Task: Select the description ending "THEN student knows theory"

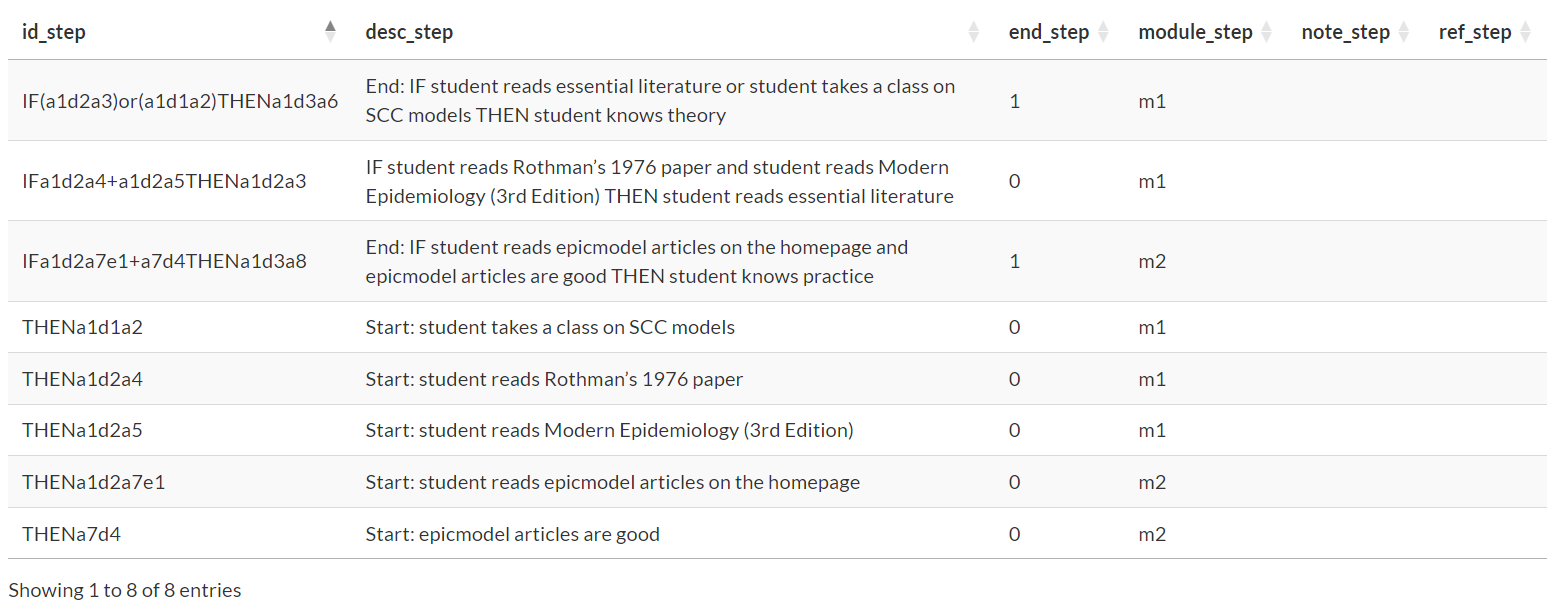Action: [x=660, y=101]
